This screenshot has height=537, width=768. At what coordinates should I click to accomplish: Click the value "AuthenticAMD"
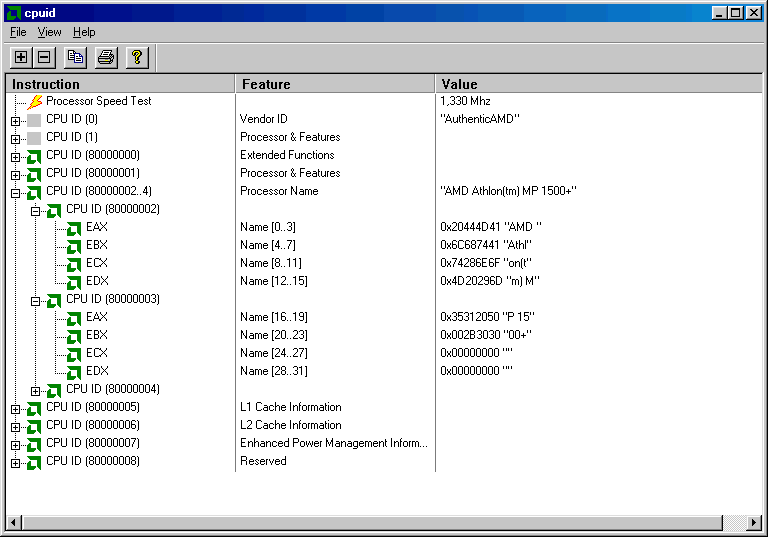tap(480, 119)
